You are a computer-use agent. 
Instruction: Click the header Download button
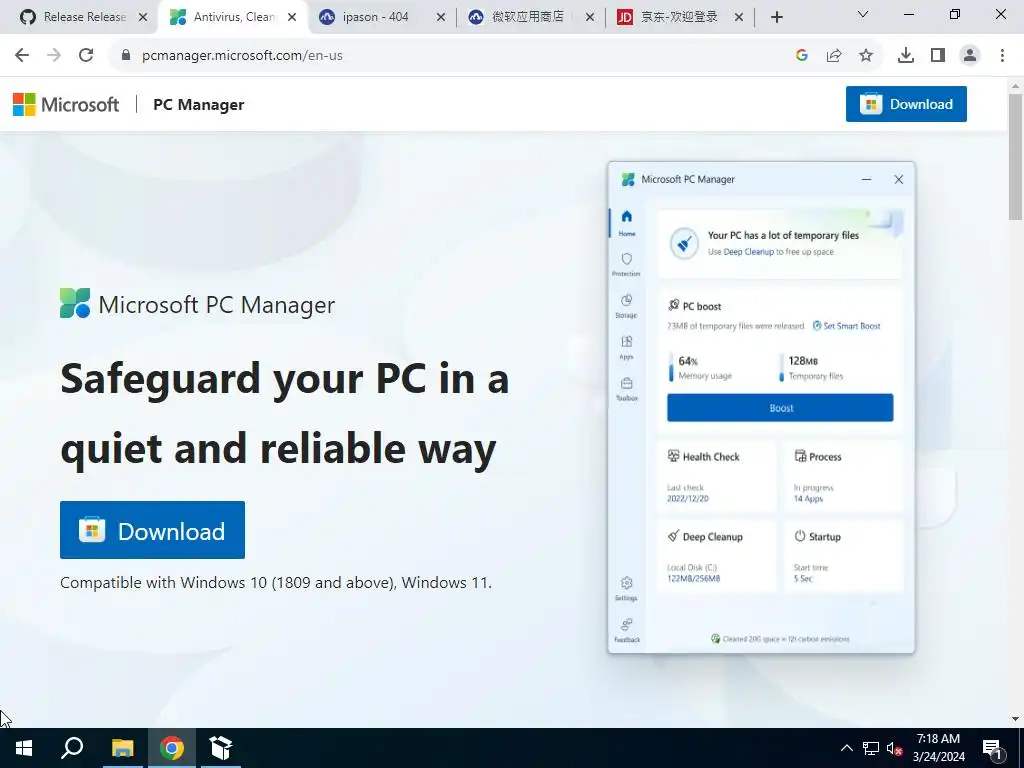(x=906, y=104)
